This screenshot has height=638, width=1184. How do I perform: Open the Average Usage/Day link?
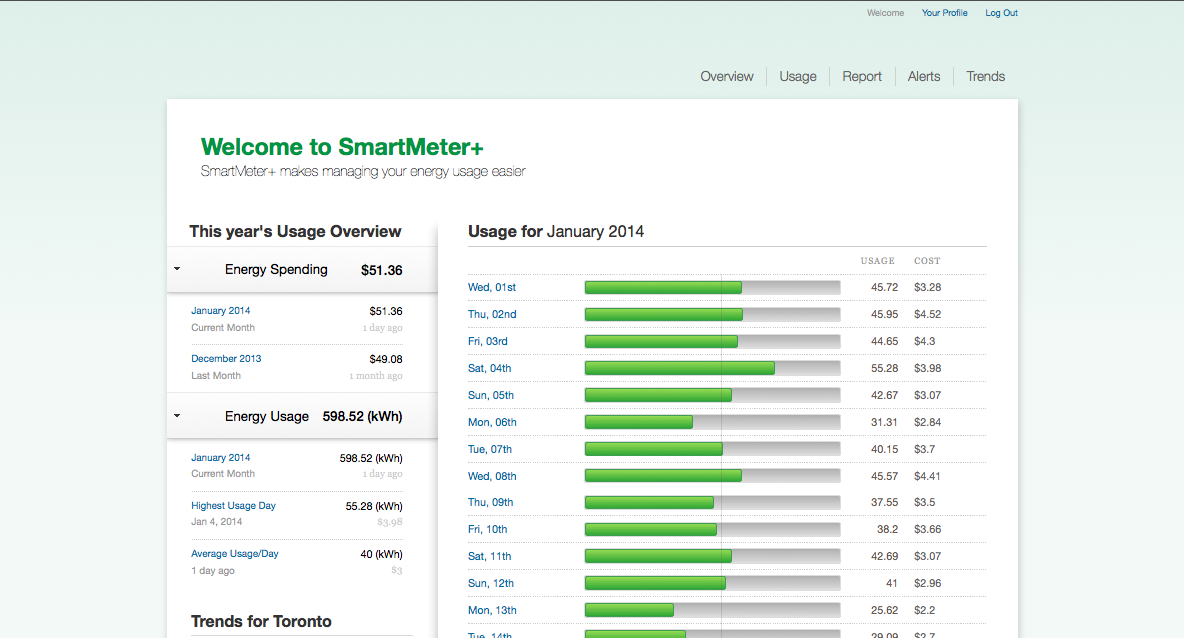(x=235, y=553)
